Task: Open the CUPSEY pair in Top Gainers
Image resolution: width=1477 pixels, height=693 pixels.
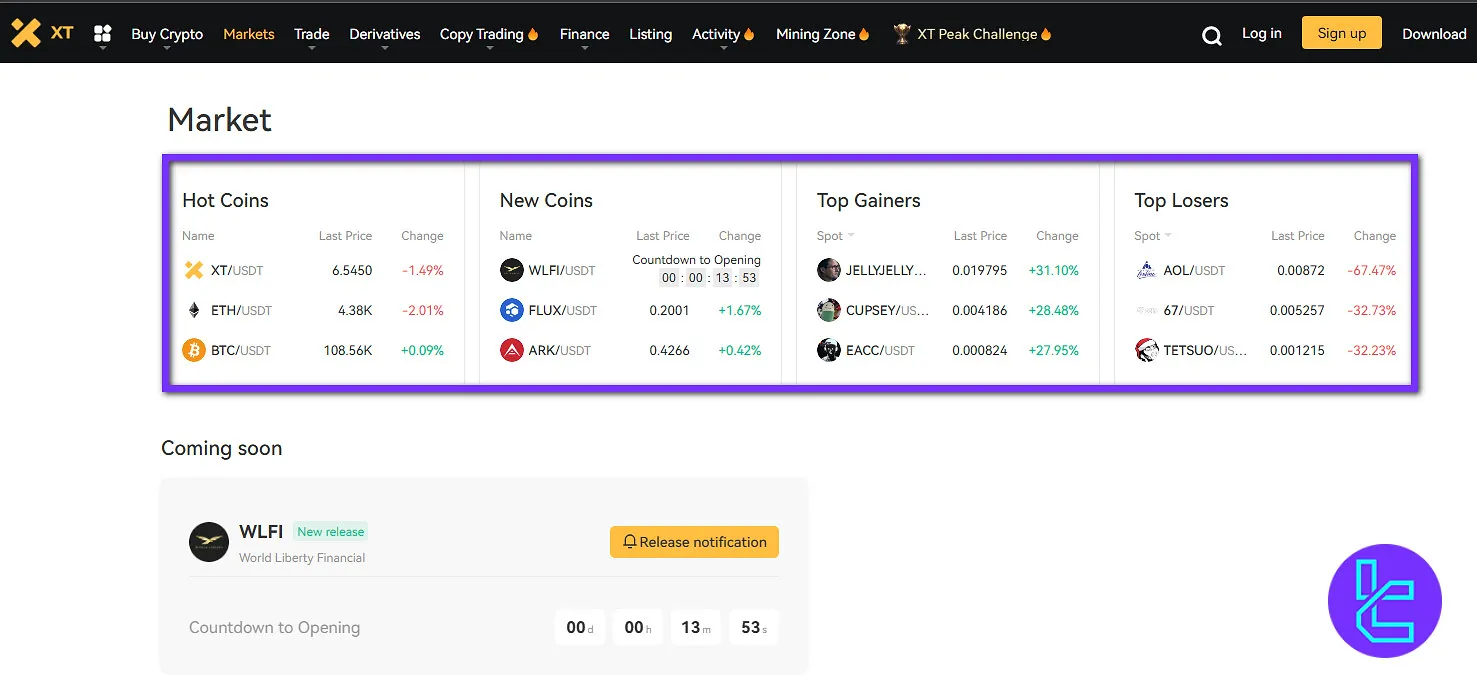Action: [x=948, y=310]
